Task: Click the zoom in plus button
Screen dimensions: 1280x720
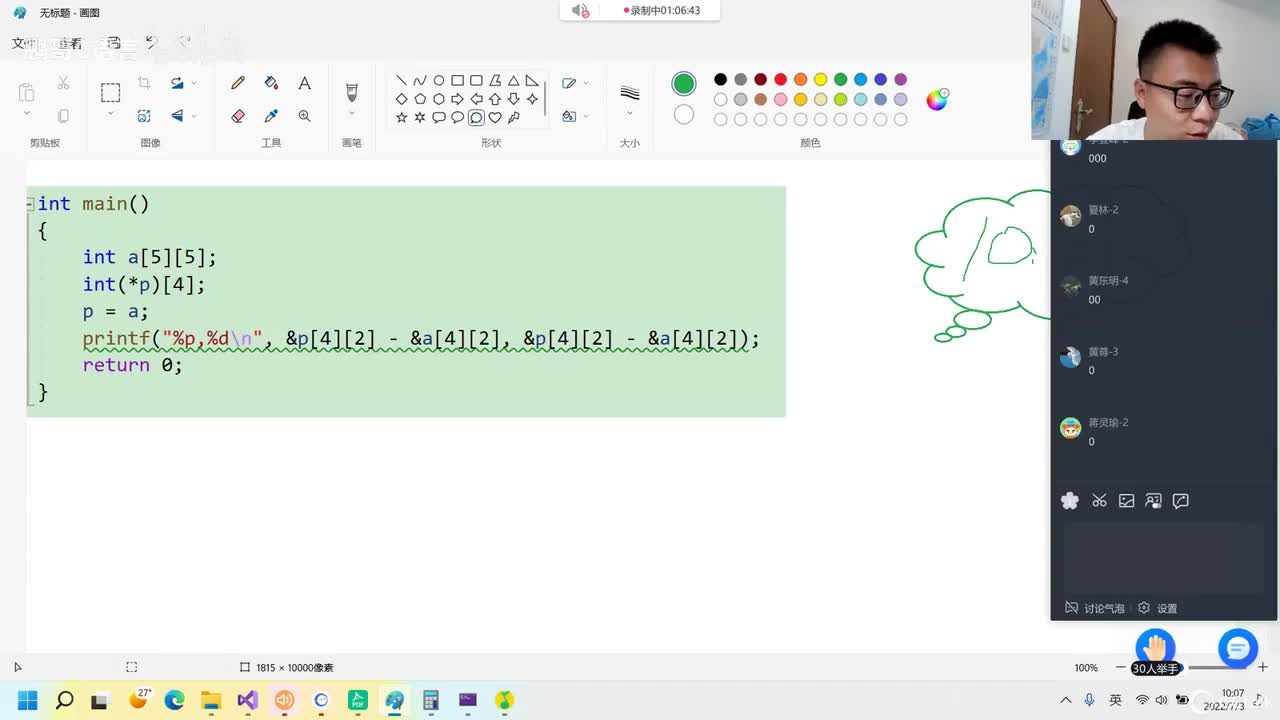Action: pos(1263,667)
